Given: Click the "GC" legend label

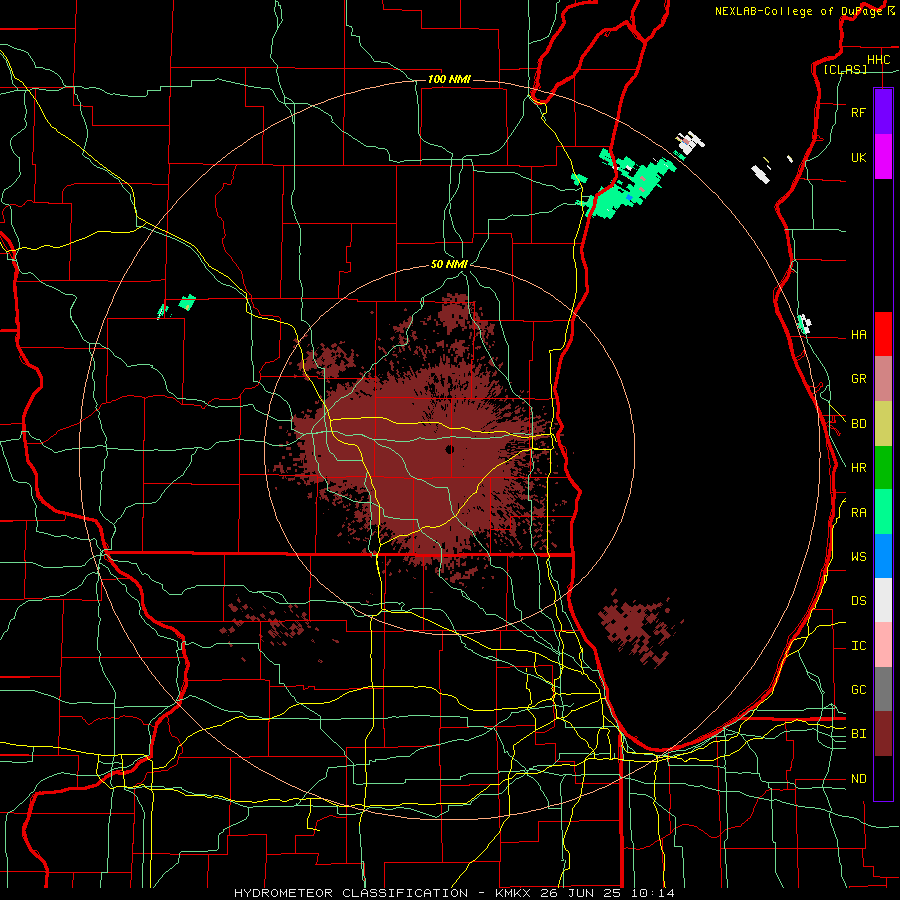Looking at the screenshot, I should (858, 690).
